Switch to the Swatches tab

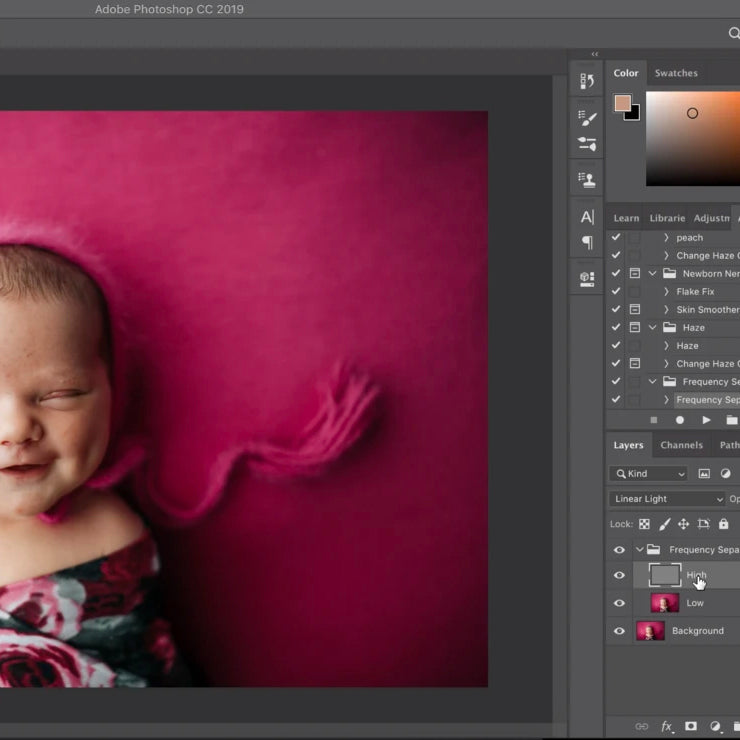pos(676,73)
